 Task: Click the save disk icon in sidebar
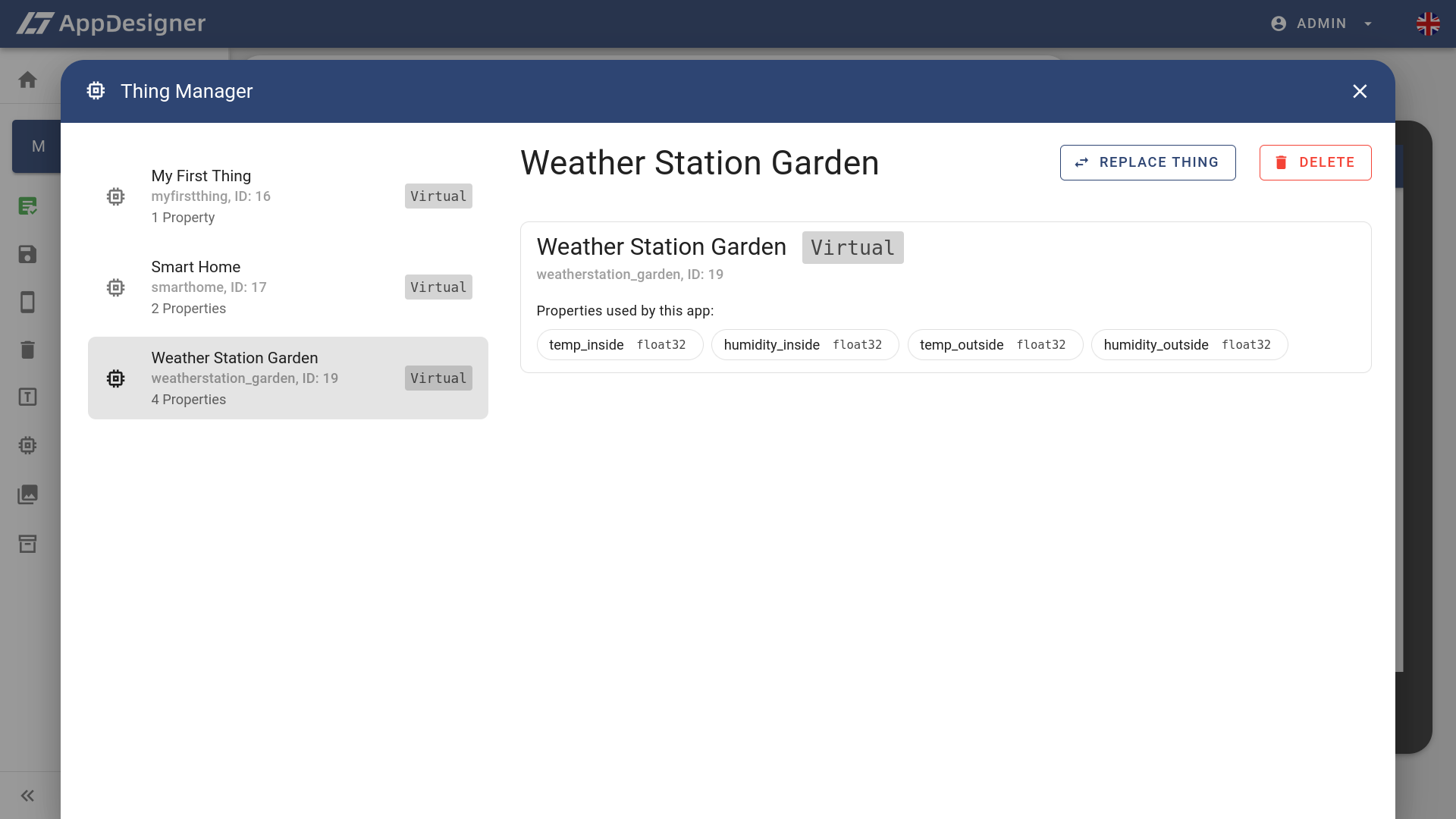pyautogui.click(x=28, y=254)
